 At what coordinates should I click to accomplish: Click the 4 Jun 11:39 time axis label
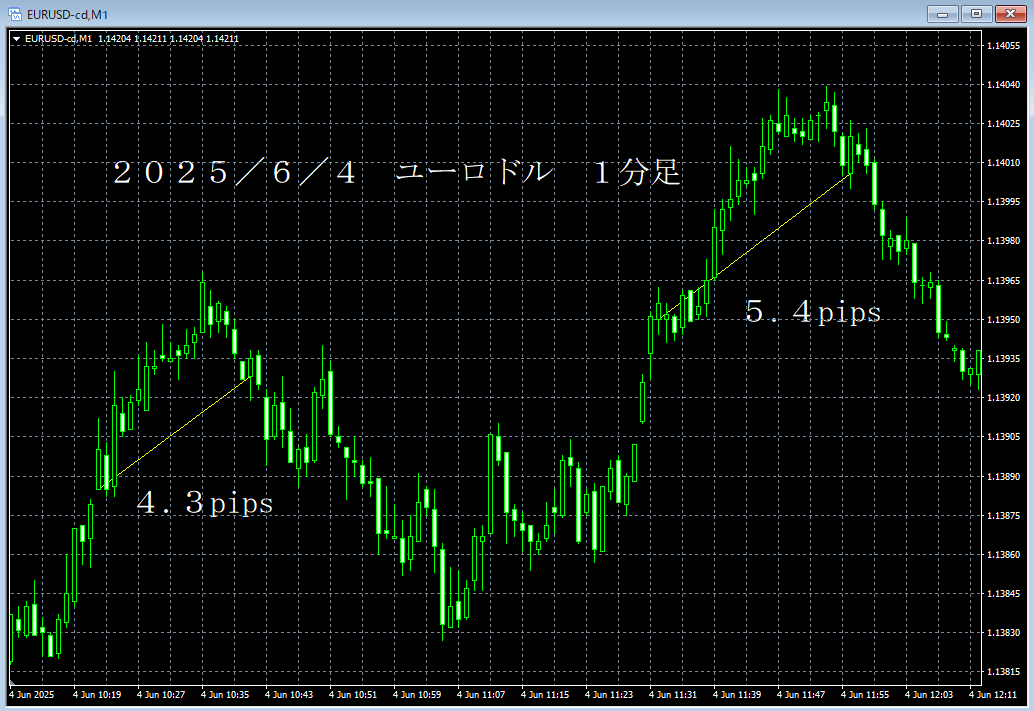click(x=737, y=695)
